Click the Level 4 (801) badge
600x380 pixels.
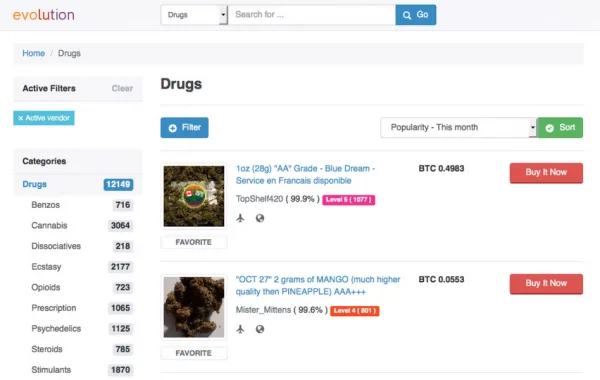pos(355,311)
